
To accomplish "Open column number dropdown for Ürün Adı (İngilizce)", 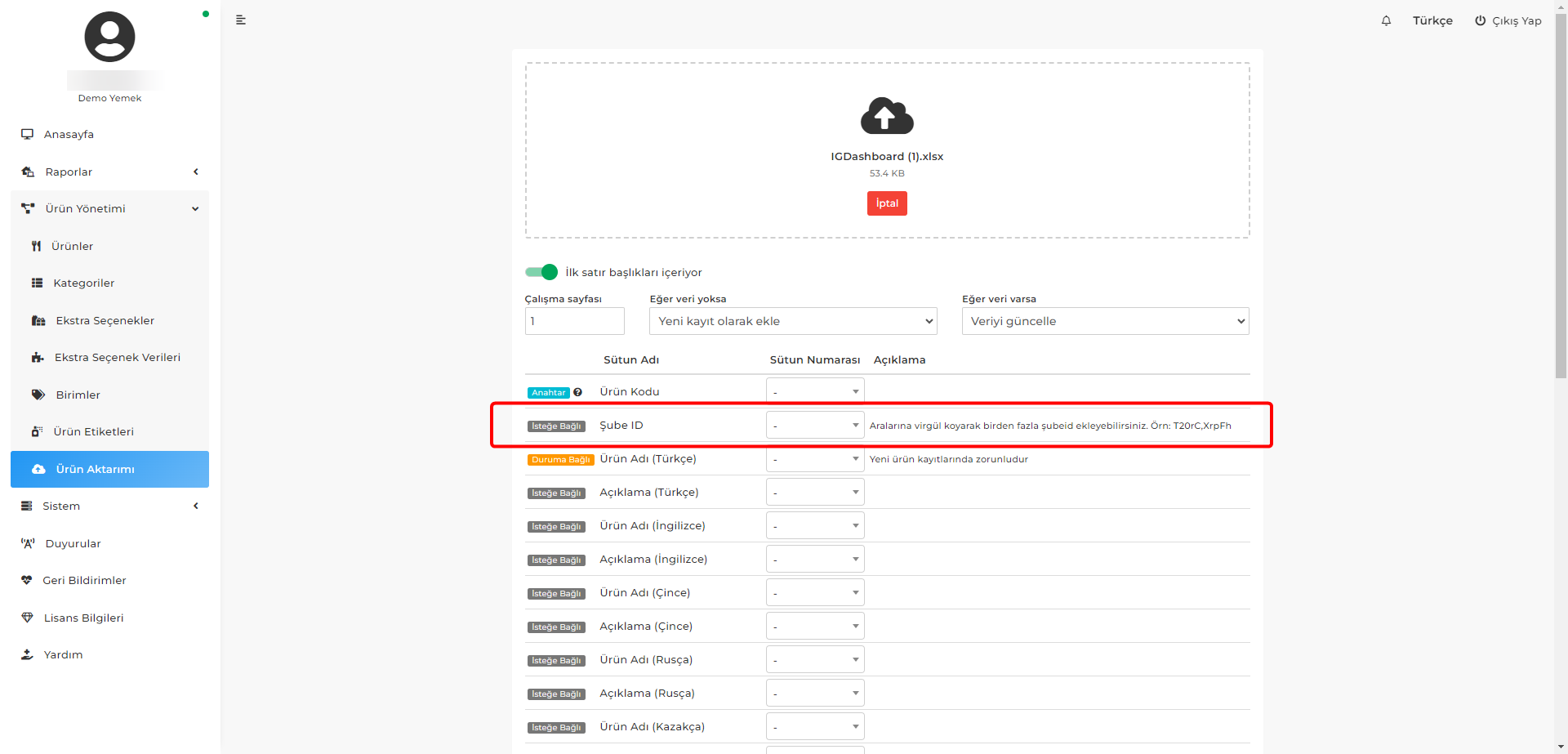I will click(x=815, y=525).
